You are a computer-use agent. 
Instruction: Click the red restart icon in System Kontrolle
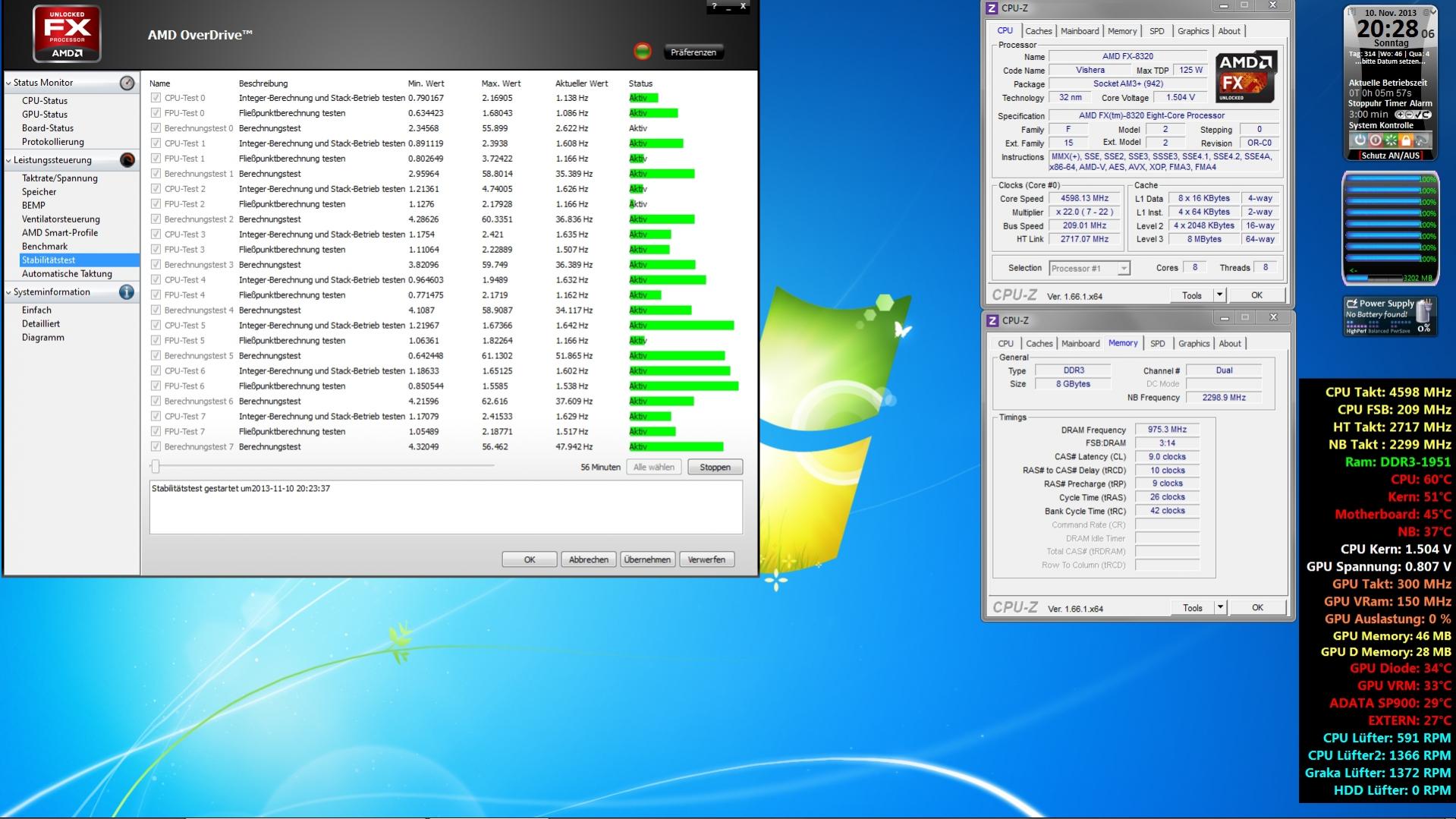1376,140
